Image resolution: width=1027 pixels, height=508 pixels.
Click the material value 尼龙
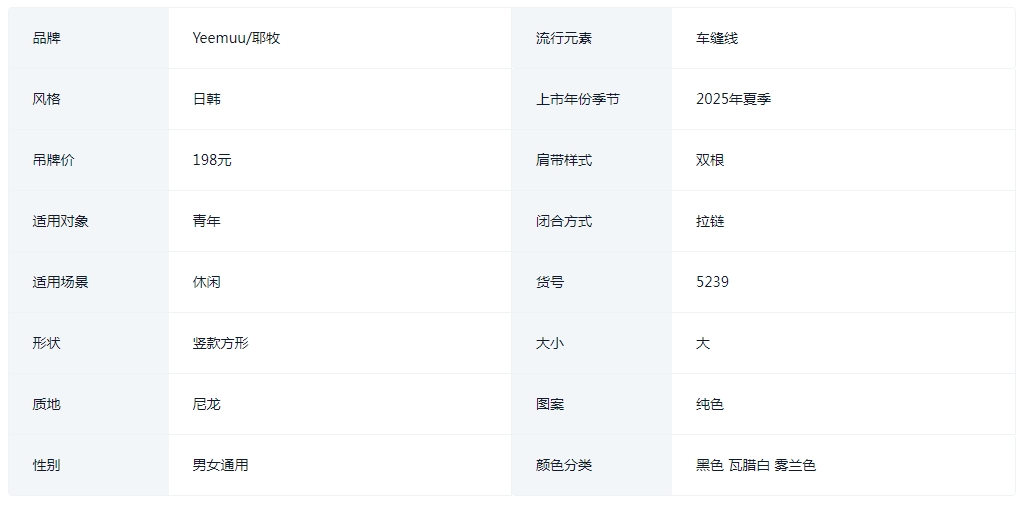[206, 404]
